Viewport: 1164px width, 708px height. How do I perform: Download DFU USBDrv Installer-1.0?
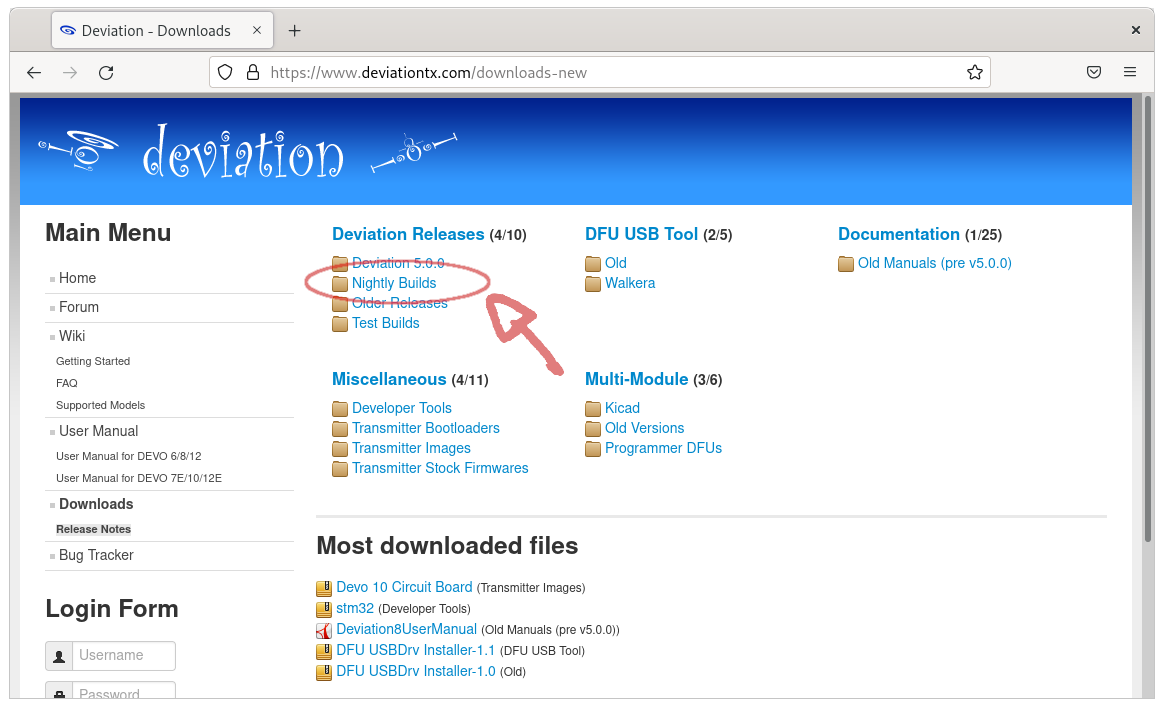(x=416, y=672)
